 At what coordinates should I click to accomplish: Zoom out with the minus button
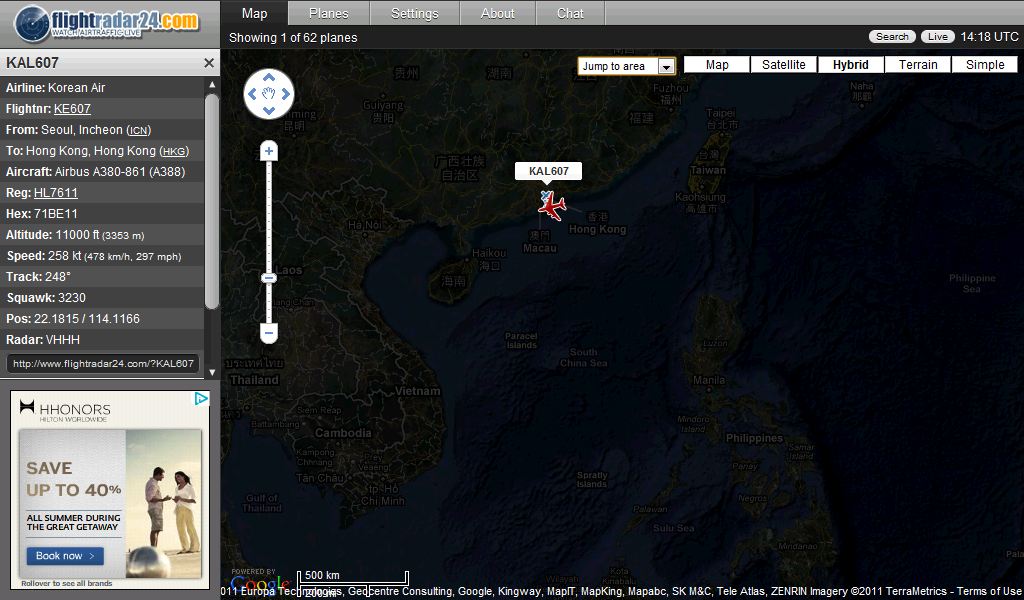tap(268, 333)
